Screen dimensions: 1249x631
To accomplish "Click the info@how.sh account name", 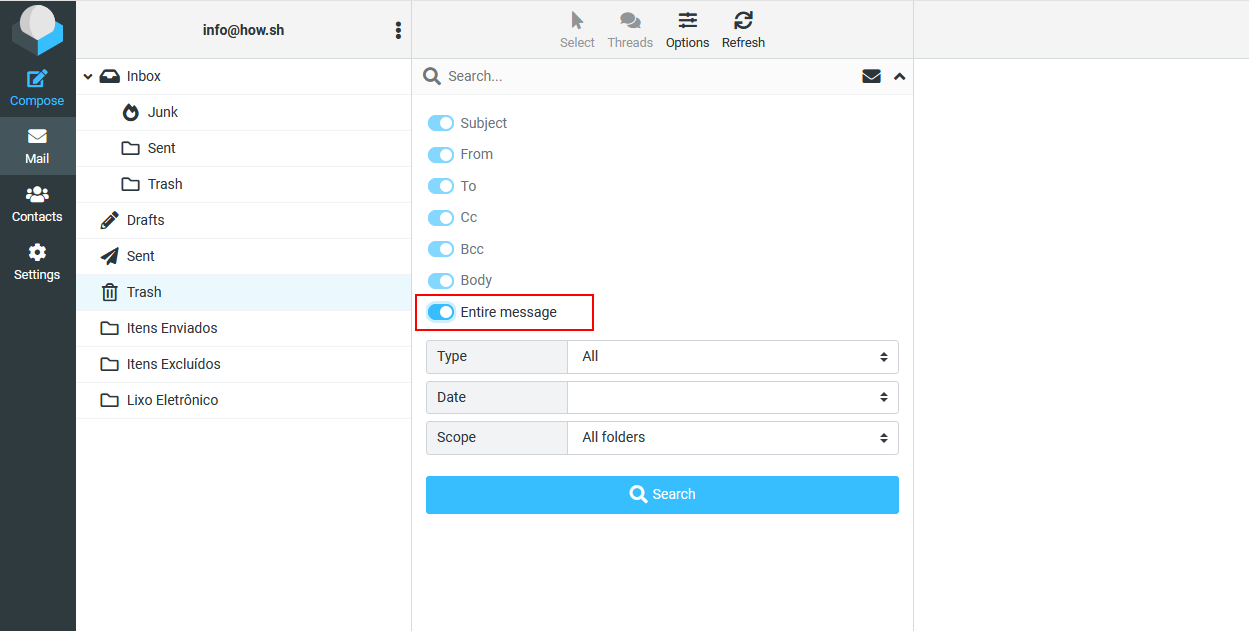I will 243,30.
